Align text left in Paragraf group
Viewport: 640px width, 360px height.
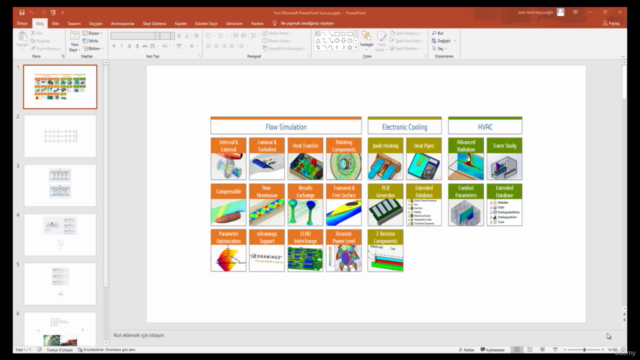[x=209, y=47]
